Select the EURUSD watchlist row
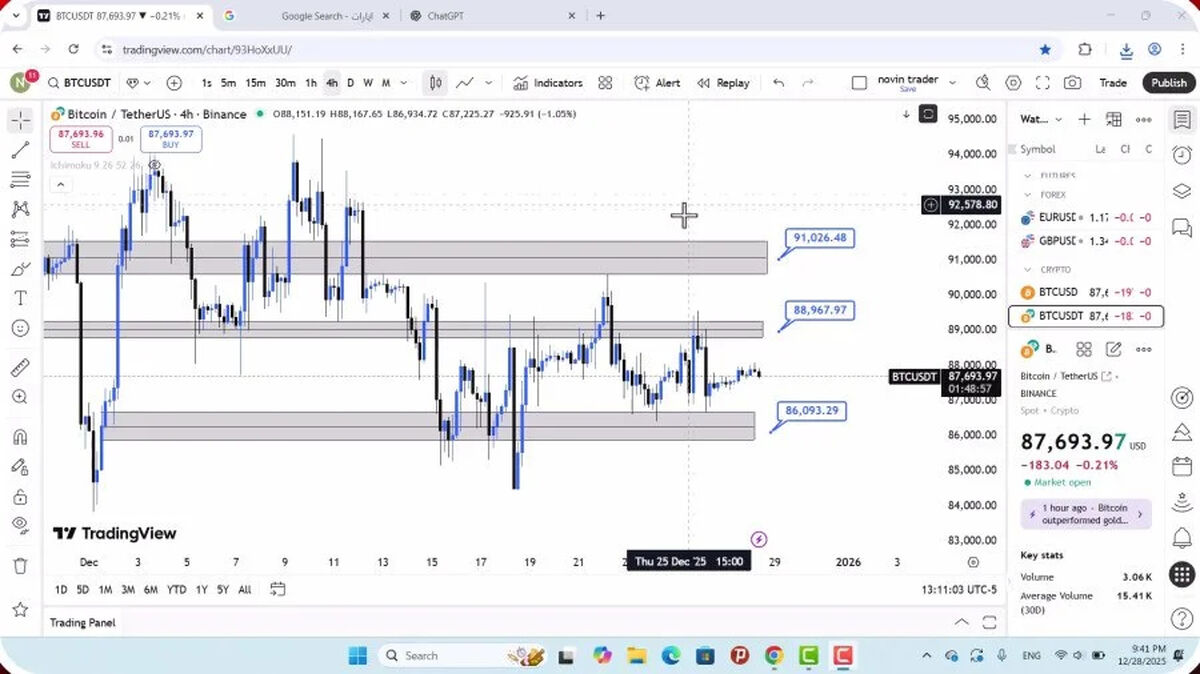Screen dimensions: 1200x674 1086,217
